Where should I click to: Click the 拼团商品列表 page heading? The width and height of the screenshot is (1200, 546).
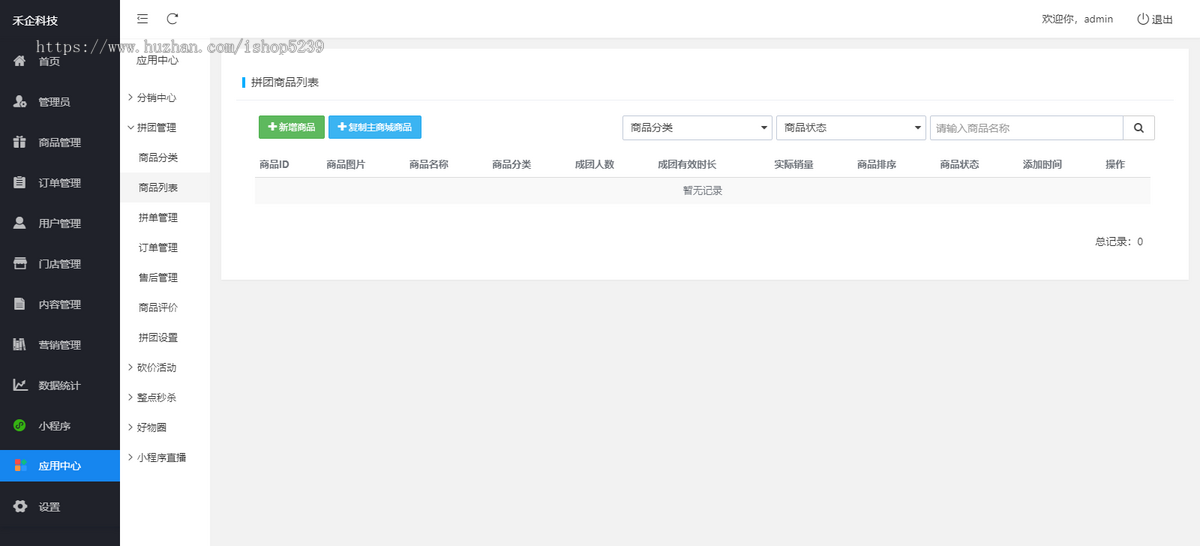pos(284,82)
